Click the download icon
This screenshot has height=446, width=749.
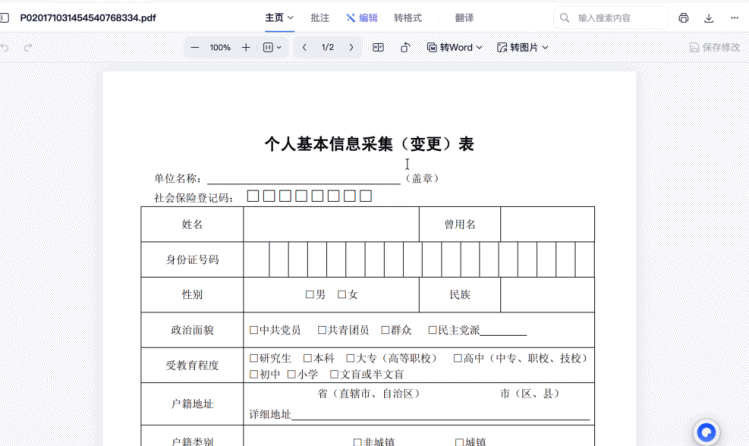(x=709, y=18)
